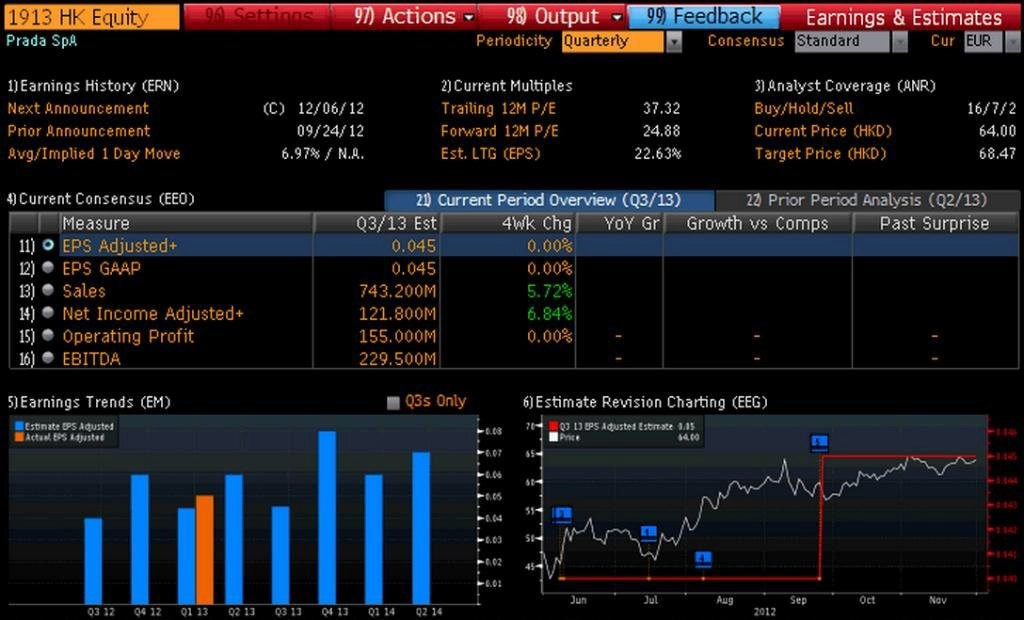Screen dimensions: 1024x620
Task: Click the 1913 HK Equity ticker field
Action: coord(91,17)
